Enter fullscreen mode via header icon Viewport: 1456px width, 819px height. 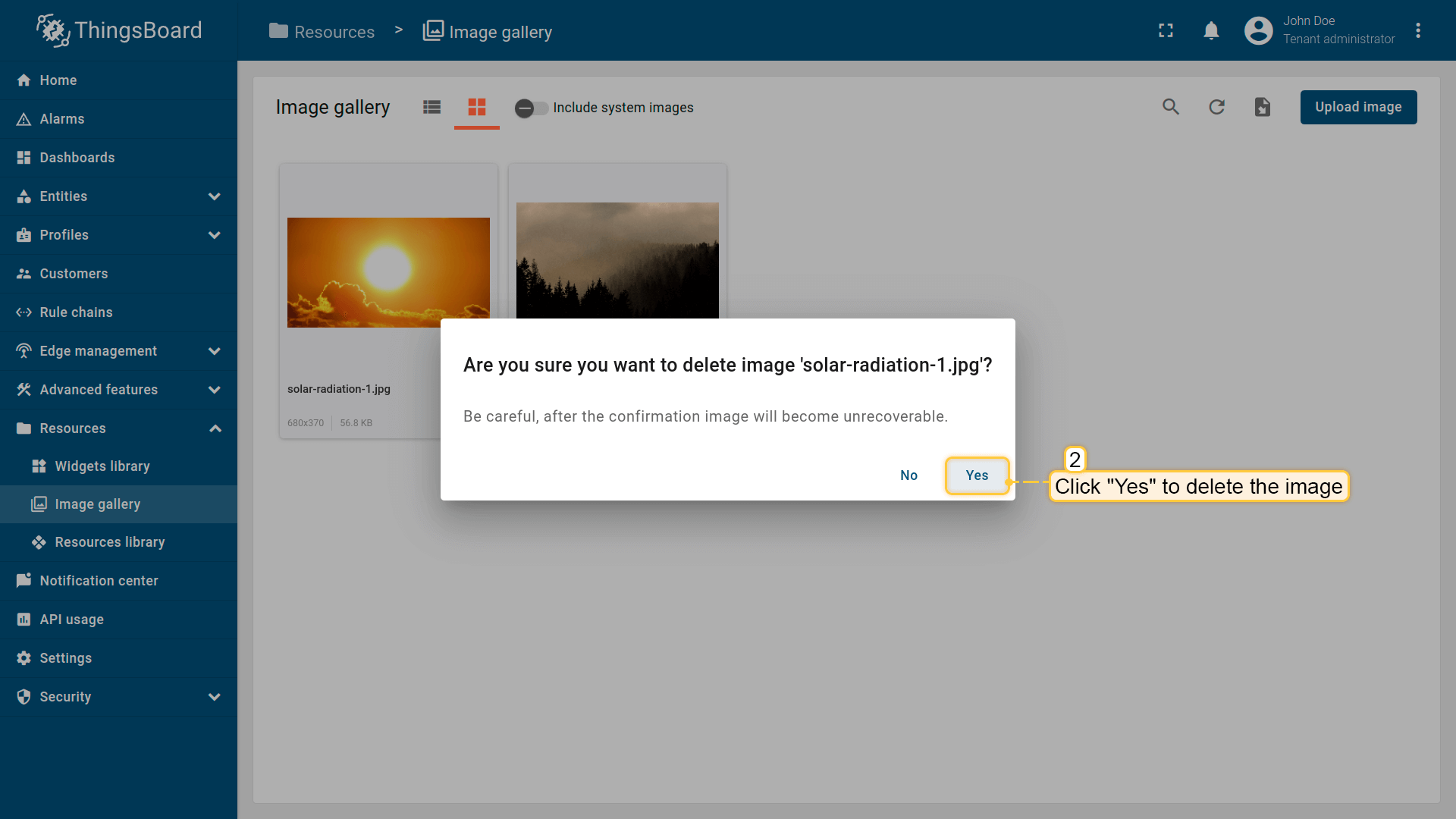click(x=1166, y=30)
